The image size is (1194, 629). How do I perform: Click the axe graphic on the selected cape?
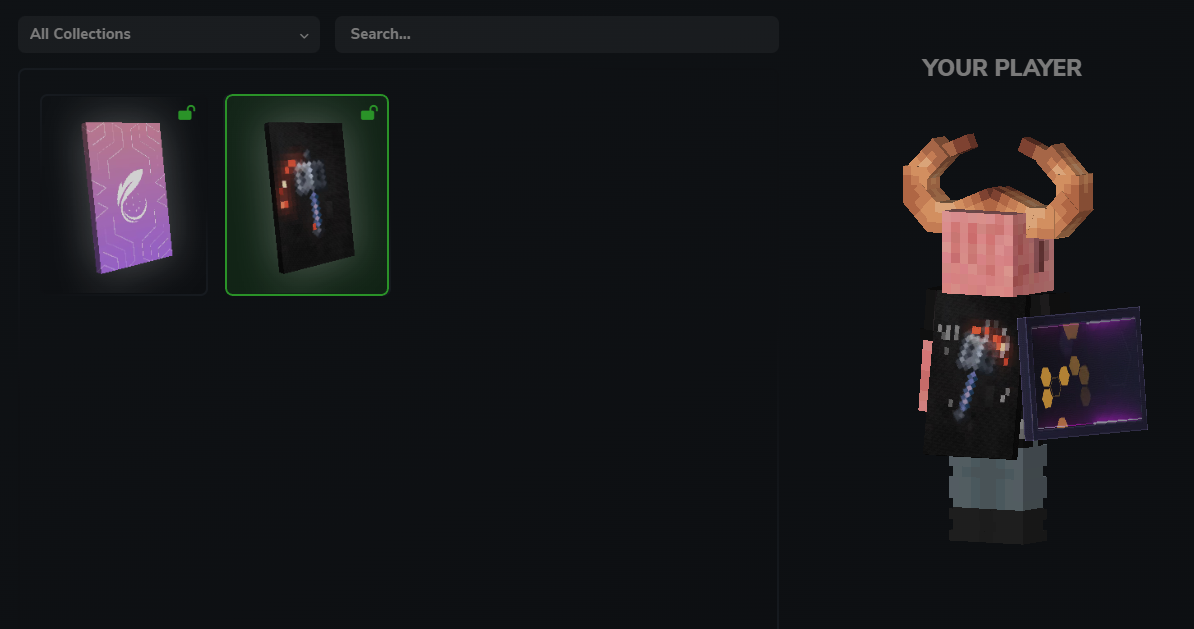pyautogui.click(x=305, y=189)
